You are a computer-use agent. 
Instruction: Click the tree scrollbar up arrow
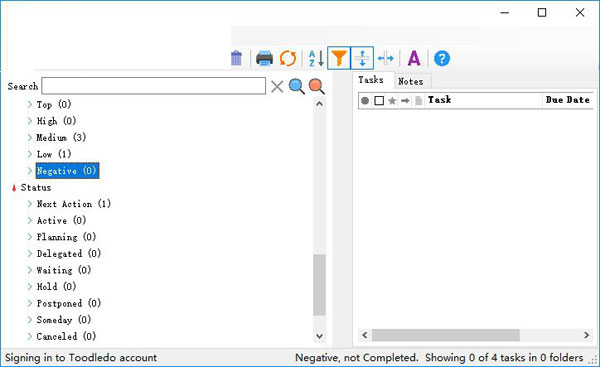(x=320, y=104)
